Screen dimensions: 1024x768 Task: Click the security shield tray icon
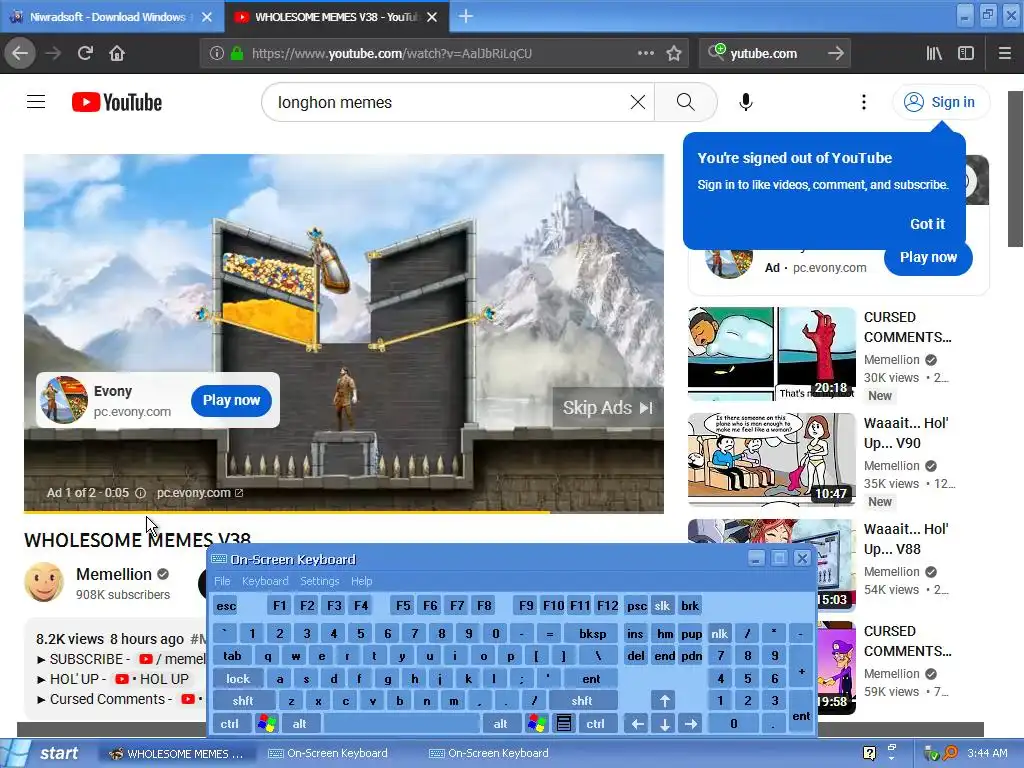tap(931, 754)
